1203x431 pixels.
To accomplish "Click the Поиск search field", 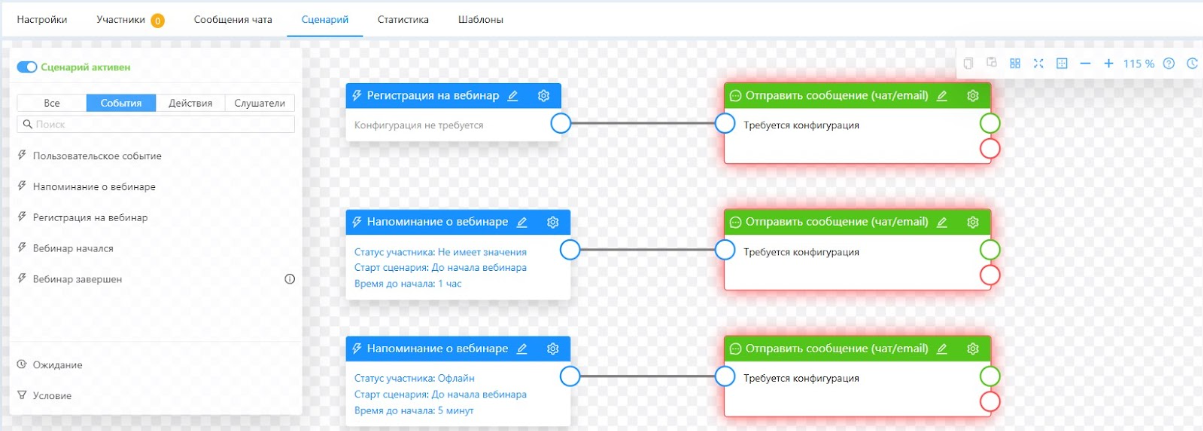I will 156,124.
